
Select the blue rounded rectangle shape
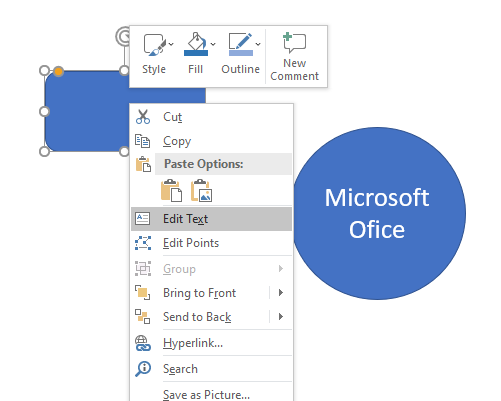[87, 111]
